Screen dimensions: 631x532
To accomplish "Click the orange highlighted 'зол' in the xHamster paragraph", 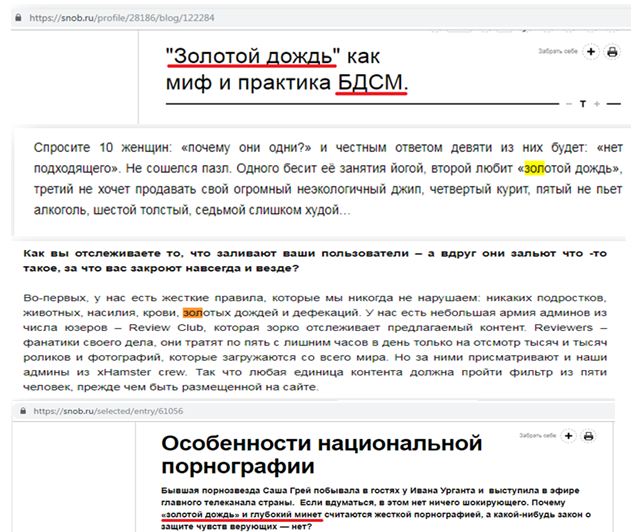I will (192, 313).
